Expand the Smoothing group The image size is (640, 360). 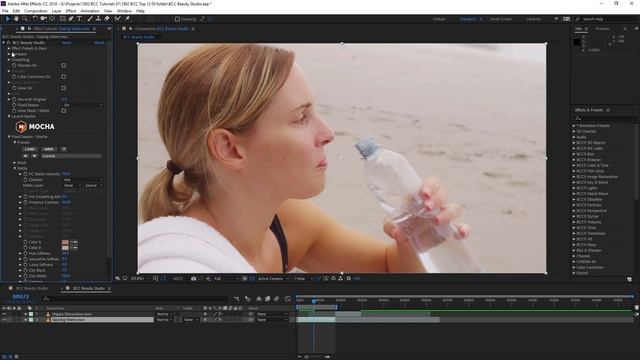coord(9,60)
